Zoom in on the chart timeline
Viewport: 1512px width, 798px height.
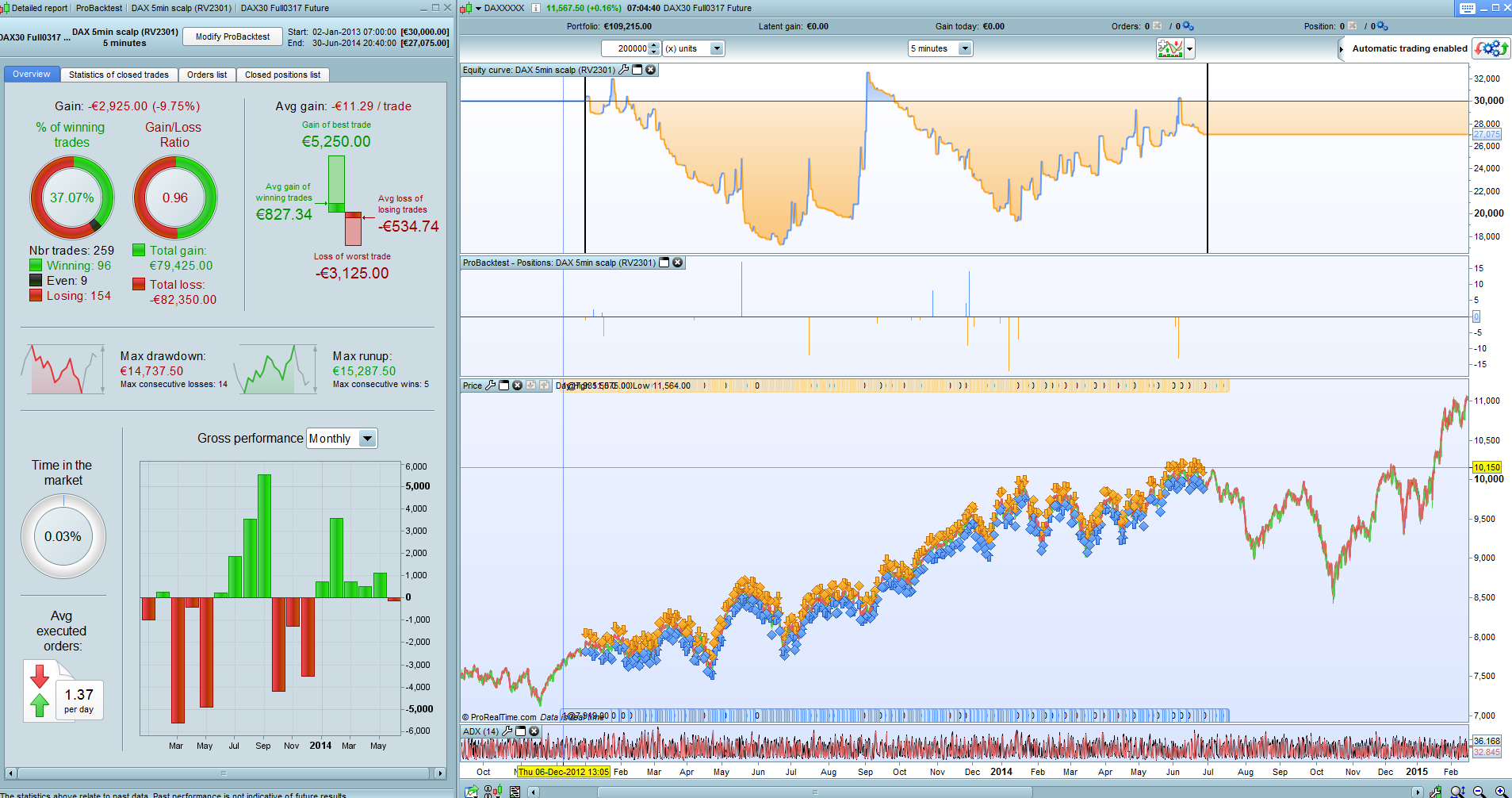[x=1501, y=792]
